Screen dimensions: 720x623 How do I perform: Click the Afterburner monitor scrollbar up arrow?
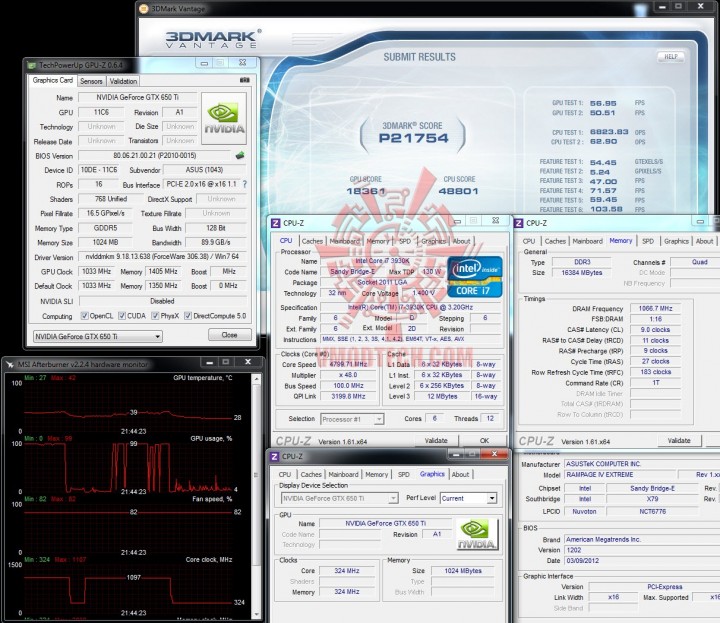(x=256, y=379)
